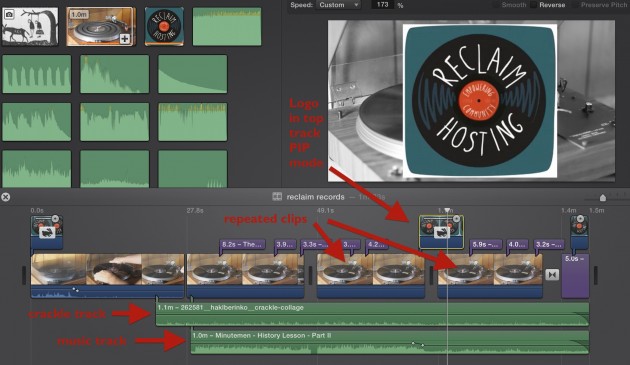Select the black and white drawing thumbnail
The height and width of the screenshot is (365, 630).
pyautogui.click(x=30, y=27)
